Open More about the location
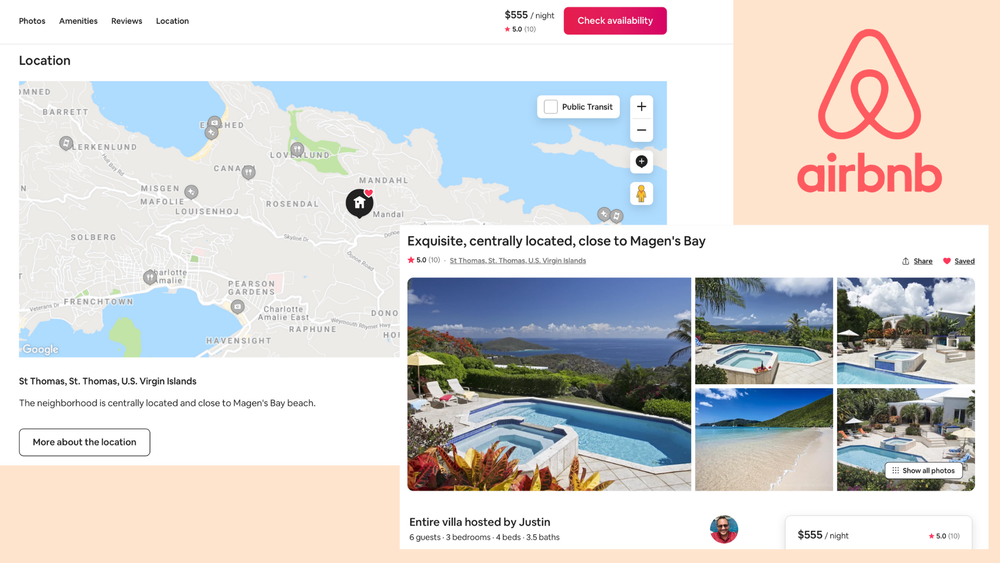This screenshot has height=563, width=1000. point(84,442)
